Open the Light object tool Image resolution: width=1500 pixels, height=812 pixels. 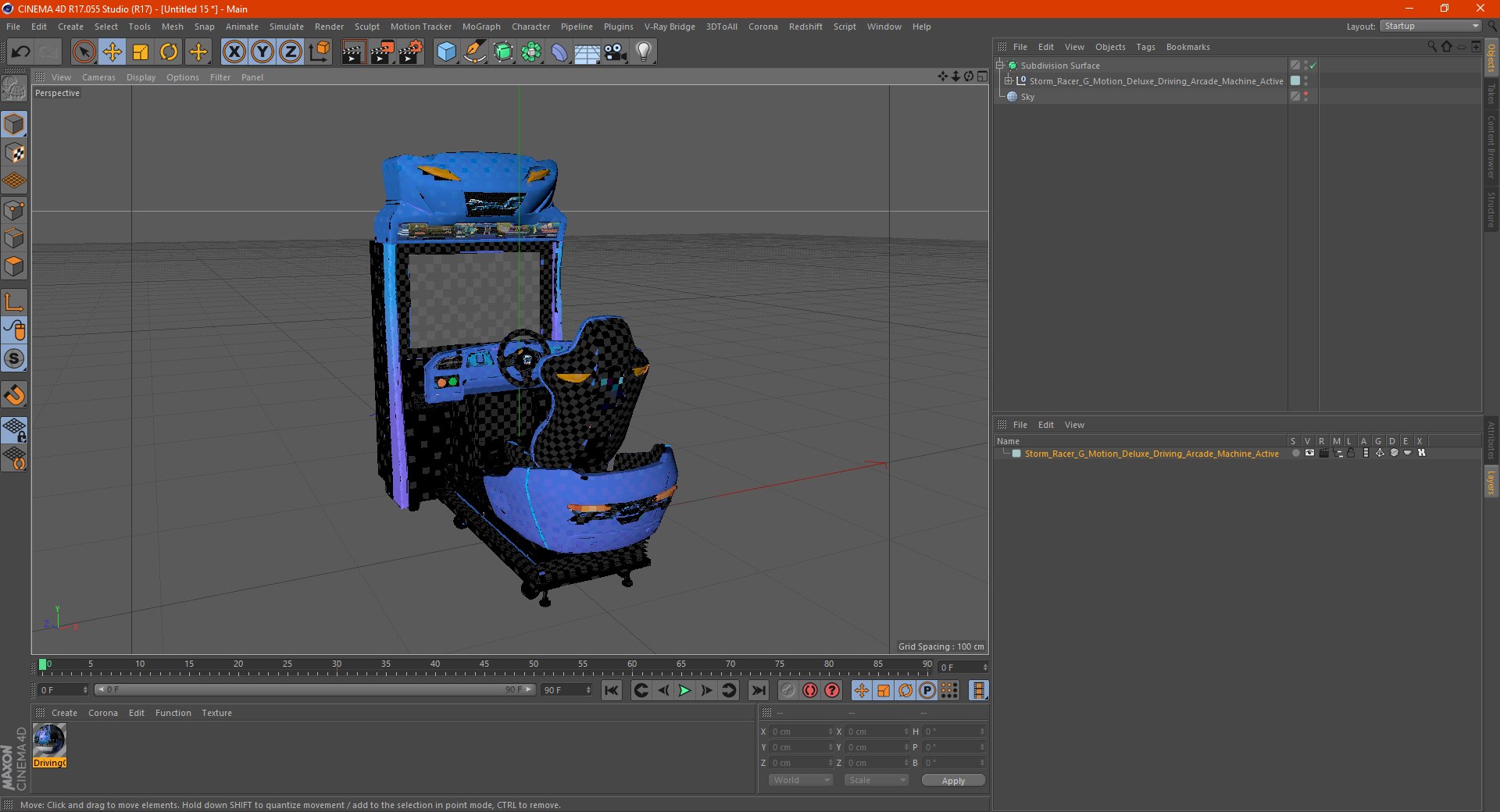pos(643,52)
